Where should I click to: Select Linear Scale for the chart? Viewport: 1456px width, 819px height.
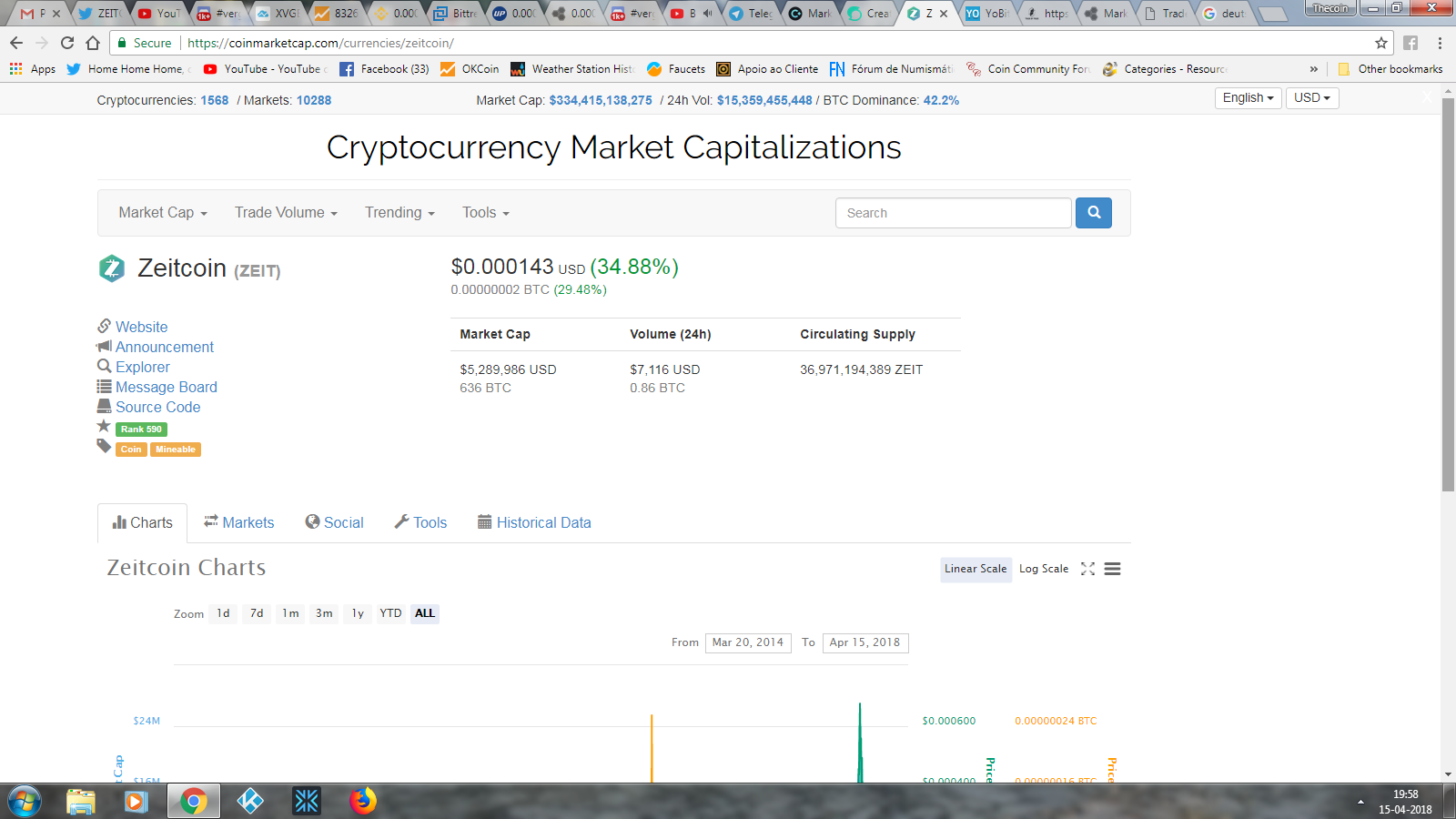pyautogui.click(x=976, y=569)
